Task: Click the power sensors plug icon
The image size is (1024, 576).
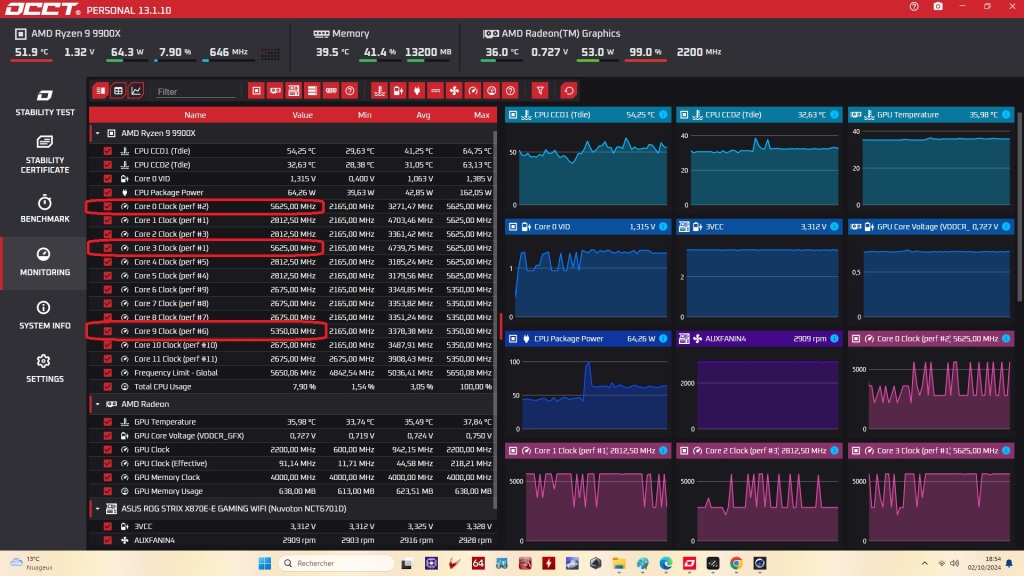Action: tap(417, 90)
